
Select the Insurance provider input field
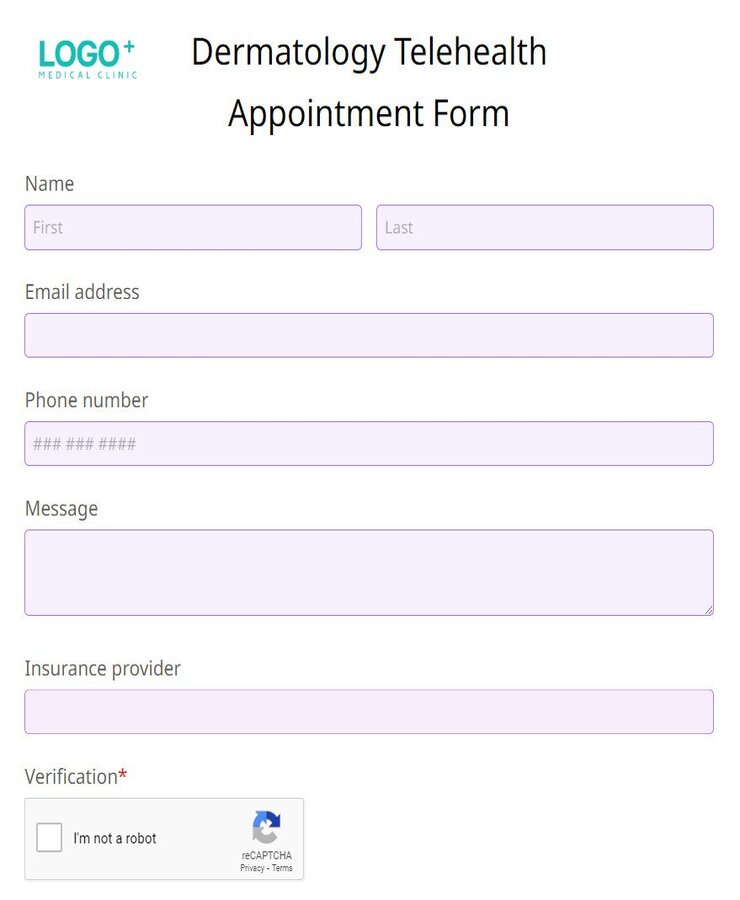pyautogui.click(x=369, y=711)
